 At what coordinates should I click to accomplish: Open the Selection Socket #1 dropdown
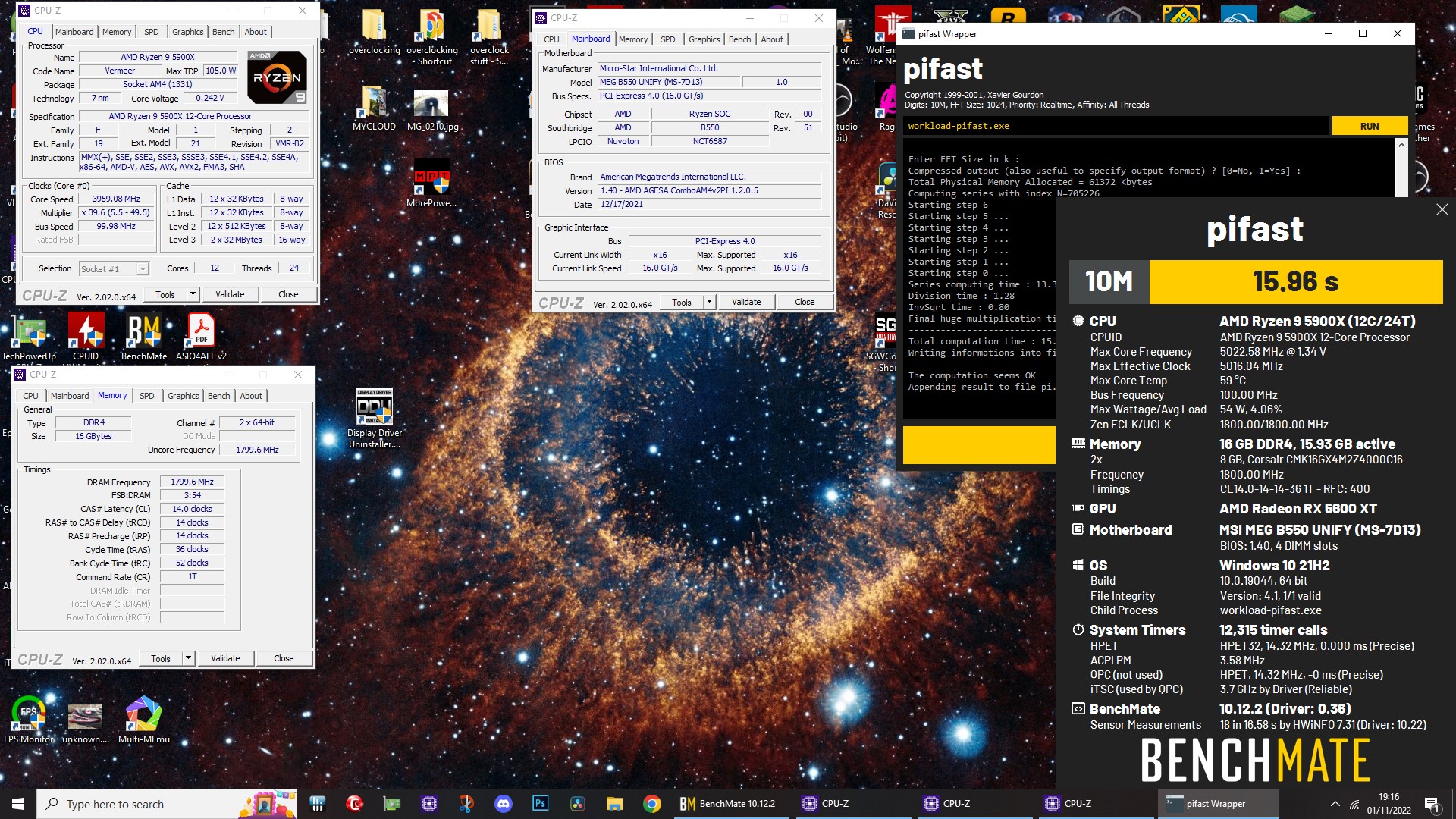[114, 268]
